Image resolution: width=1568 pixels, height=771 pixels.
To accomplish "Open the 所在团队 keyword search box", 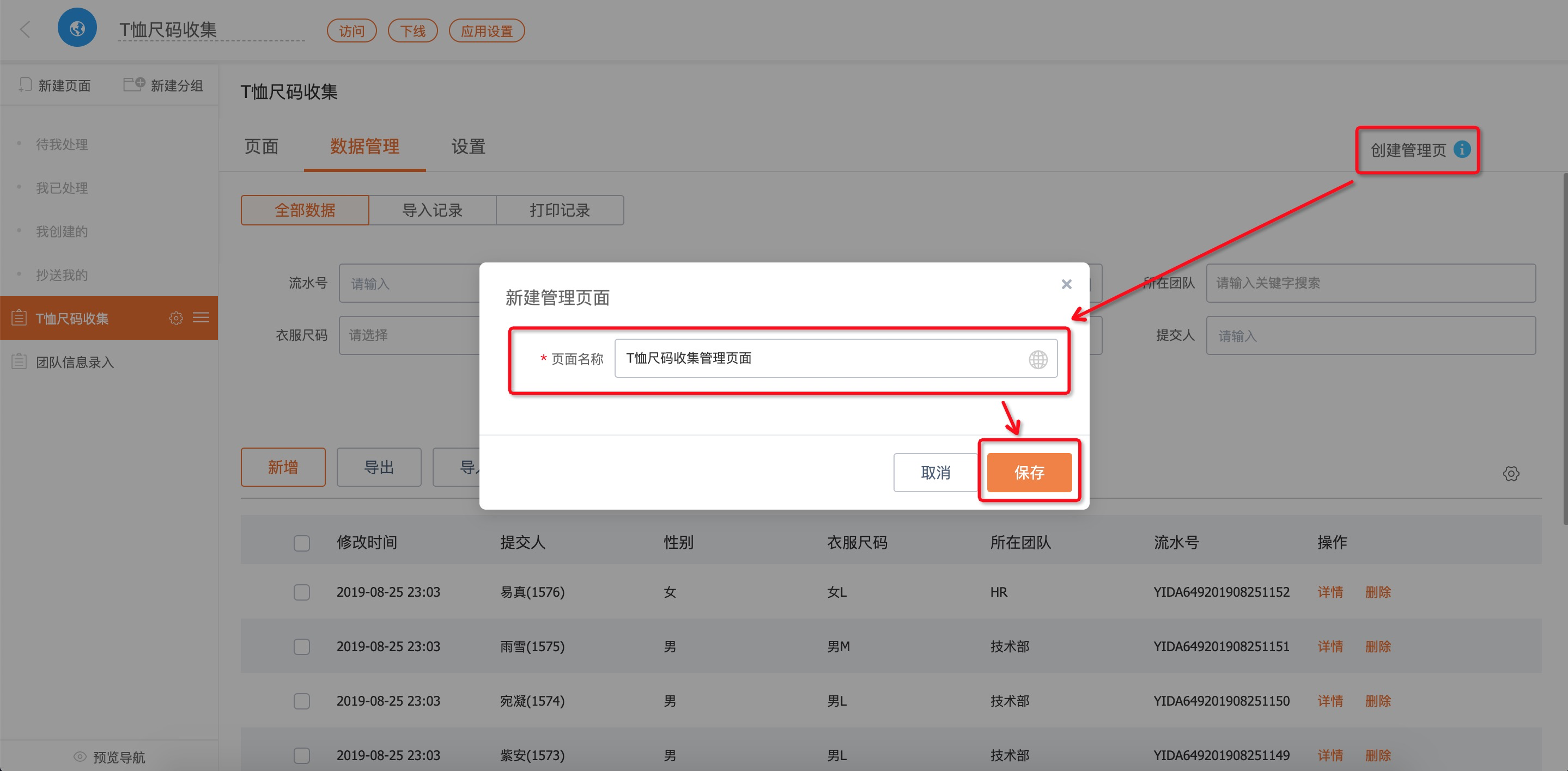I will [1370, 283].
